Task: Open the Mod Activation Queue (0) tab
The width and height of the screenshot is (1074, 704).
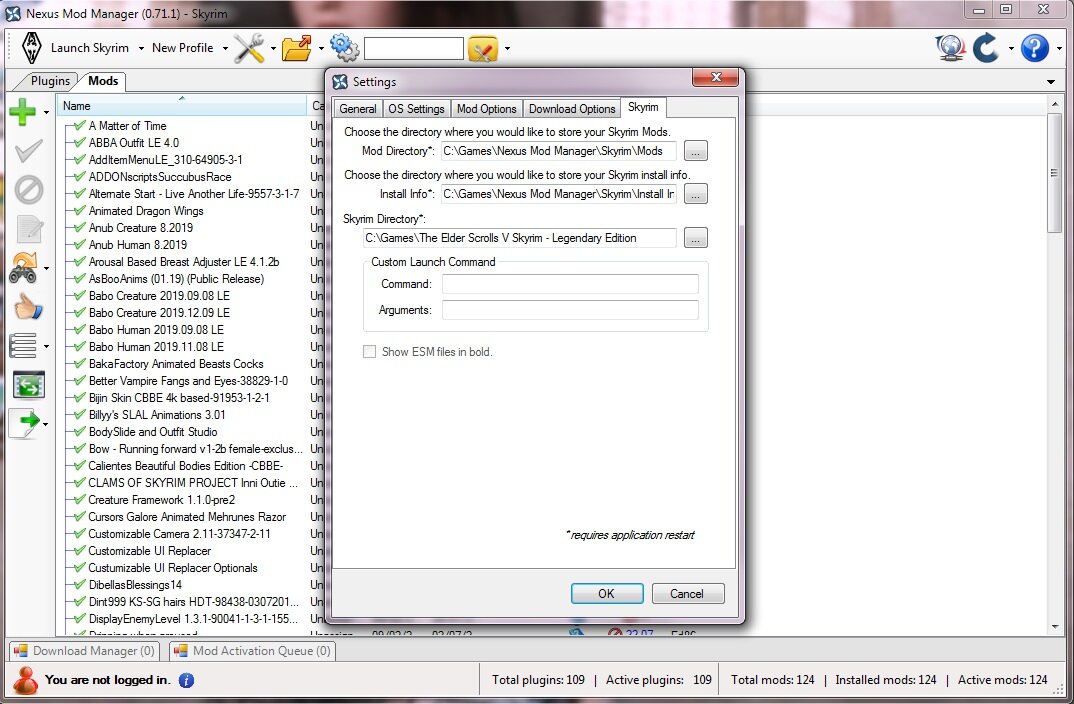Action: coord(253,651)
